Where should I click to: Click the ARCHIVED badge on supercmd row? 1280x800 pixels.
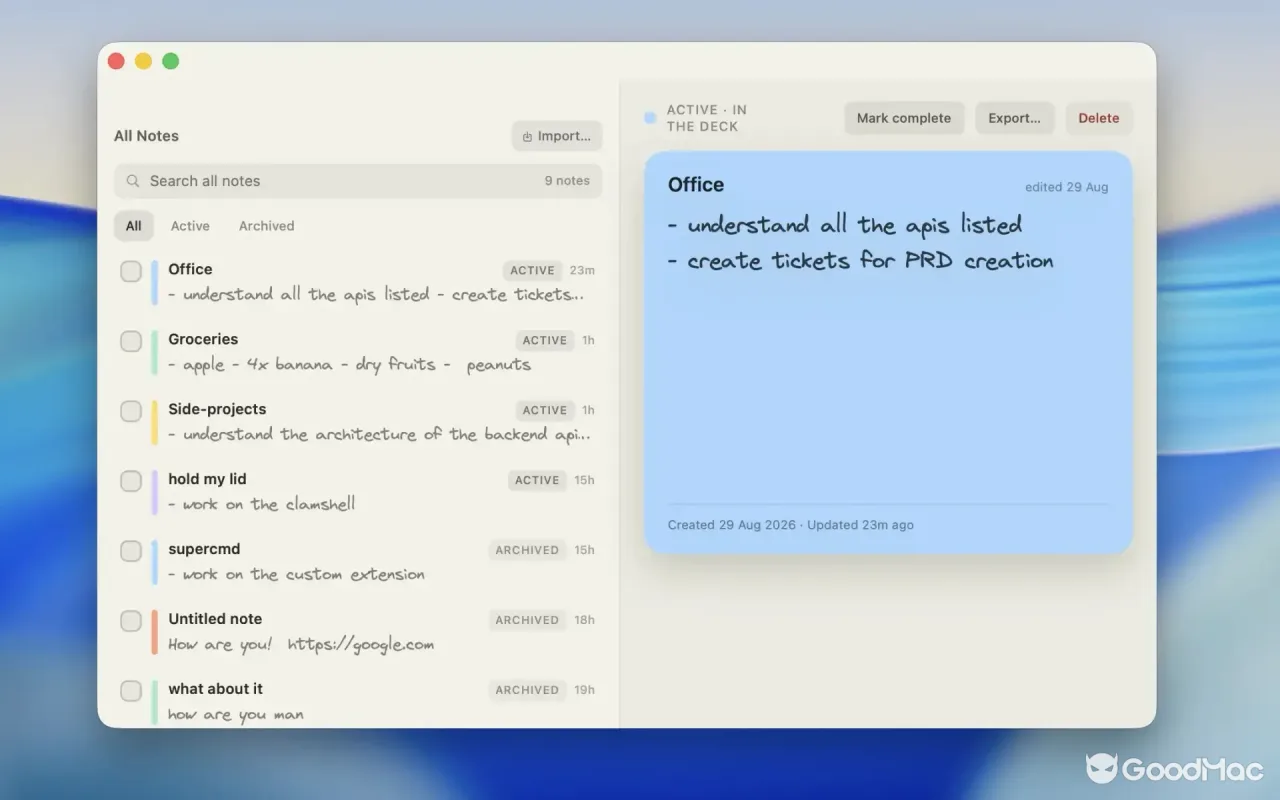(527, 550)
